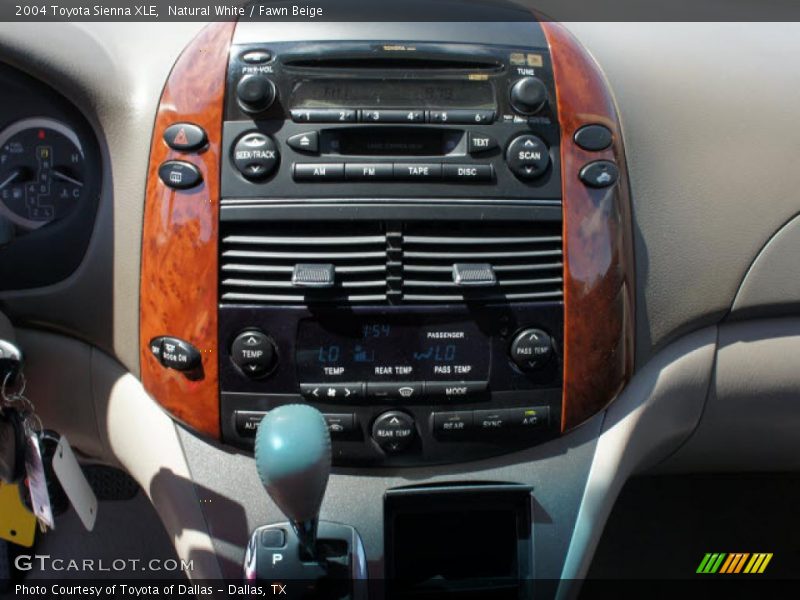
Task: Select radio preset 4
Action: pyautogui.click(x=409, y=117)
